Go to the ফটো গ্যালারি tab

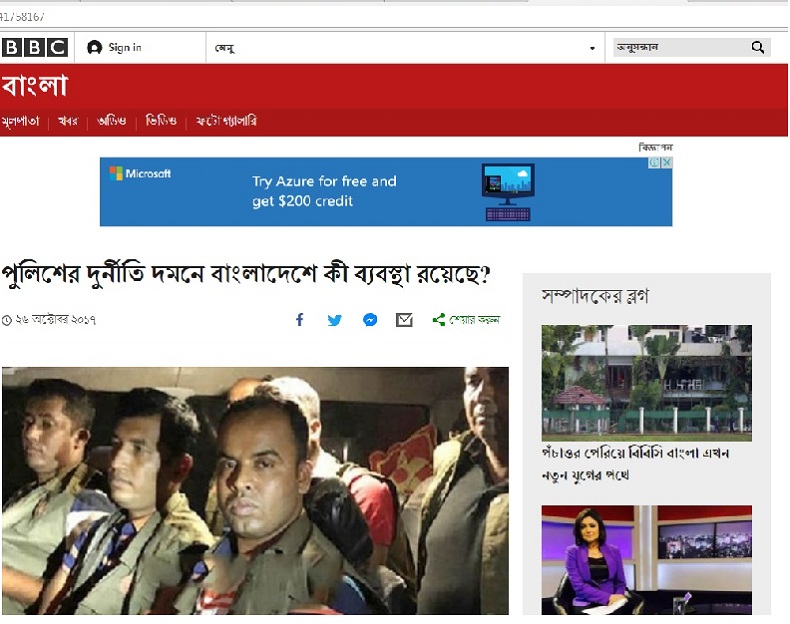226,121
